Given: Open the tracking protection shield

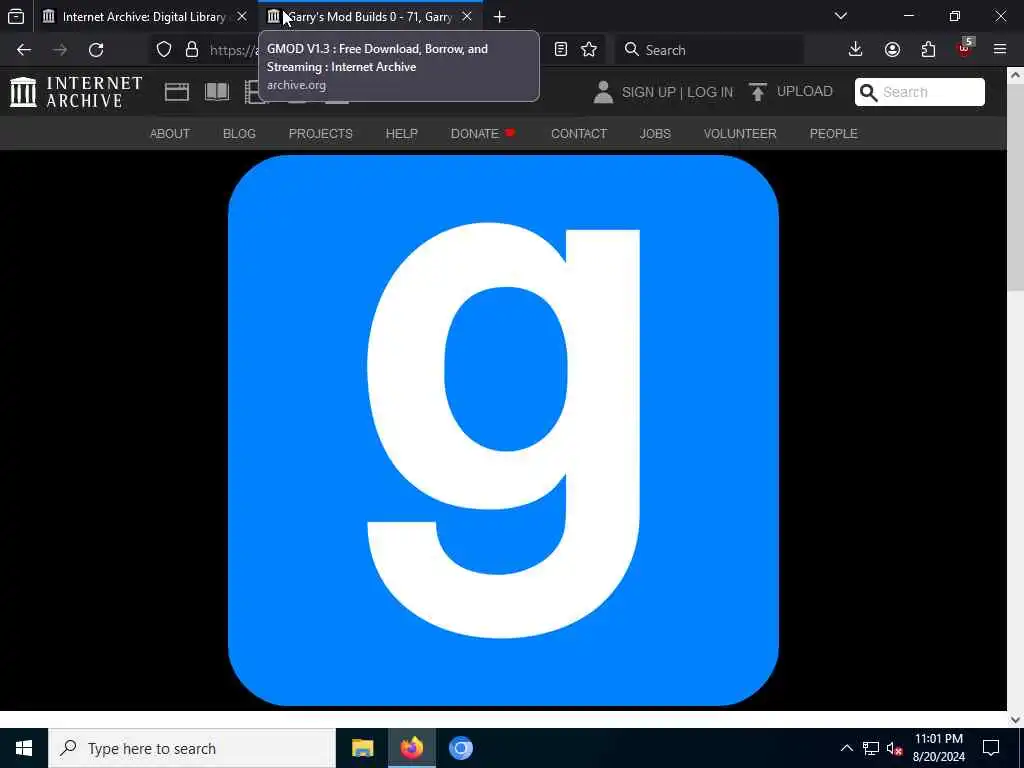Looking at the screenshot, I should tap(164, 50).
